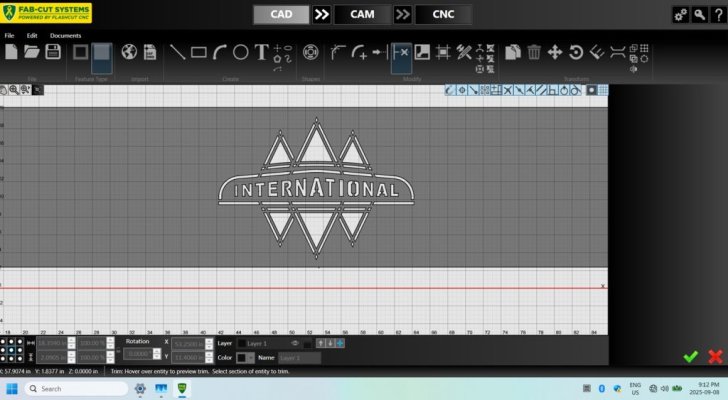Cancel with the red X
The width and height of the screenshot is (728, 400).
[715, 356]
